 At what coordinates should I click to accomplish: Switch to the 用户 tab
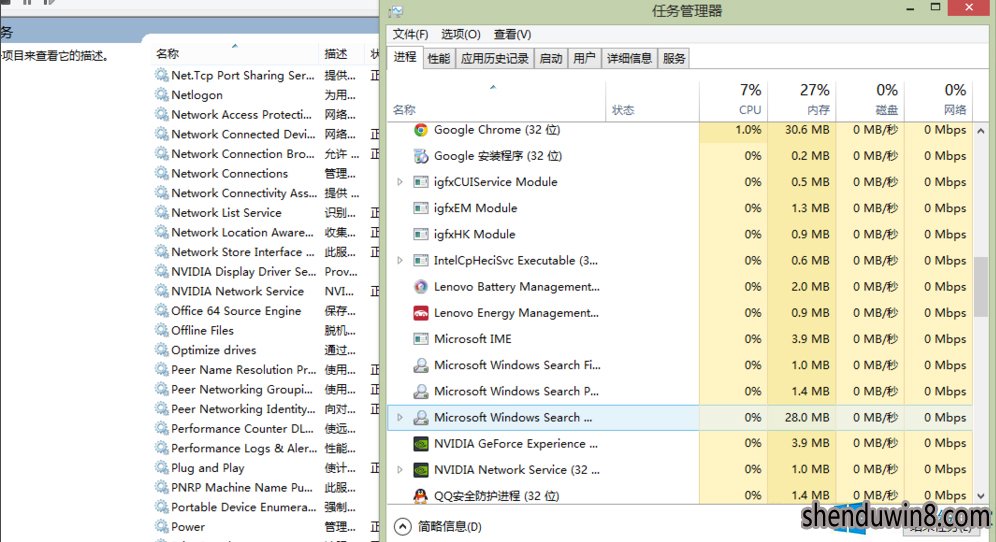tap(584, 58)
